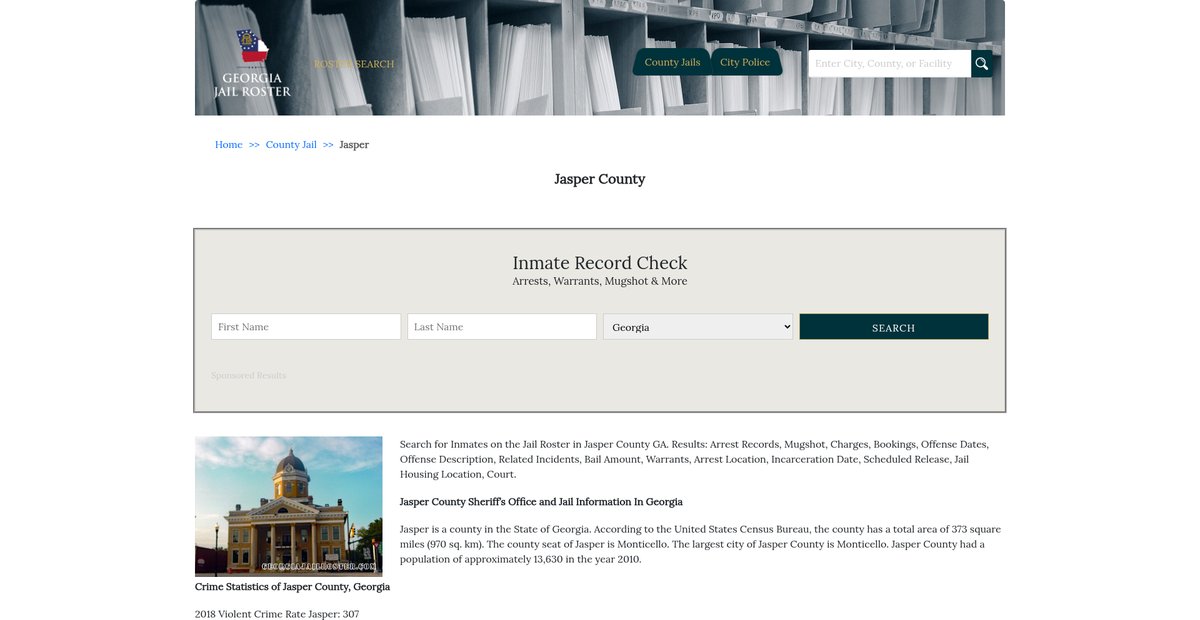Click the Georgia Jail Roster logo
Viewport: 1200px width, 620px height.
point(252,64)
